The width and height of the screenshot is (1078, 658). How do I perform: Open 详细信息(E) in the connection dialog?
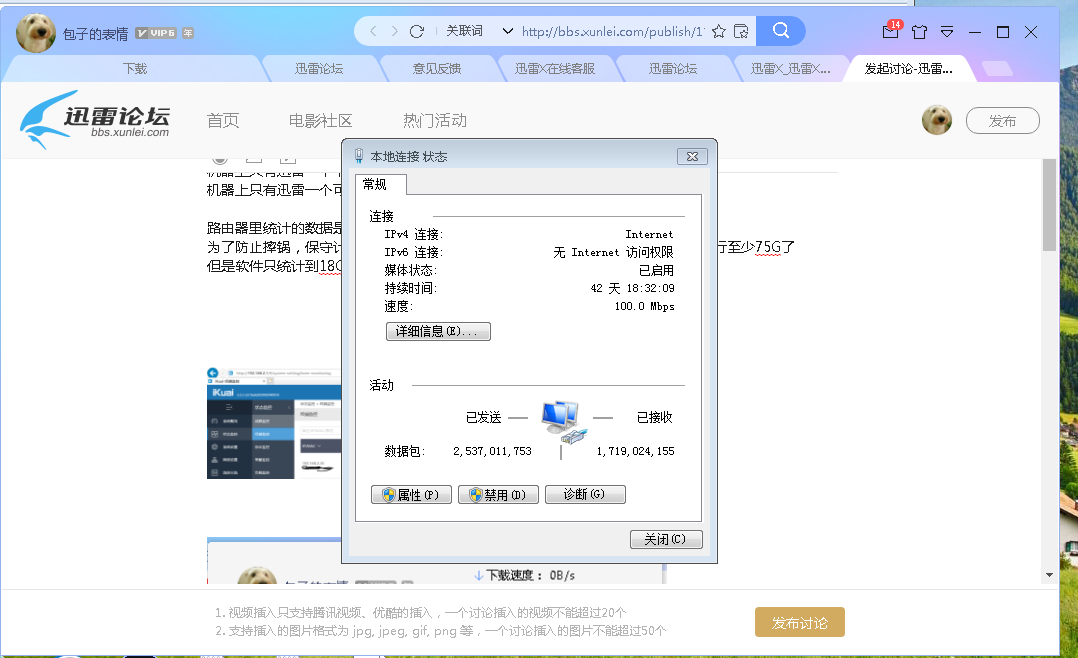coord(438,331)
